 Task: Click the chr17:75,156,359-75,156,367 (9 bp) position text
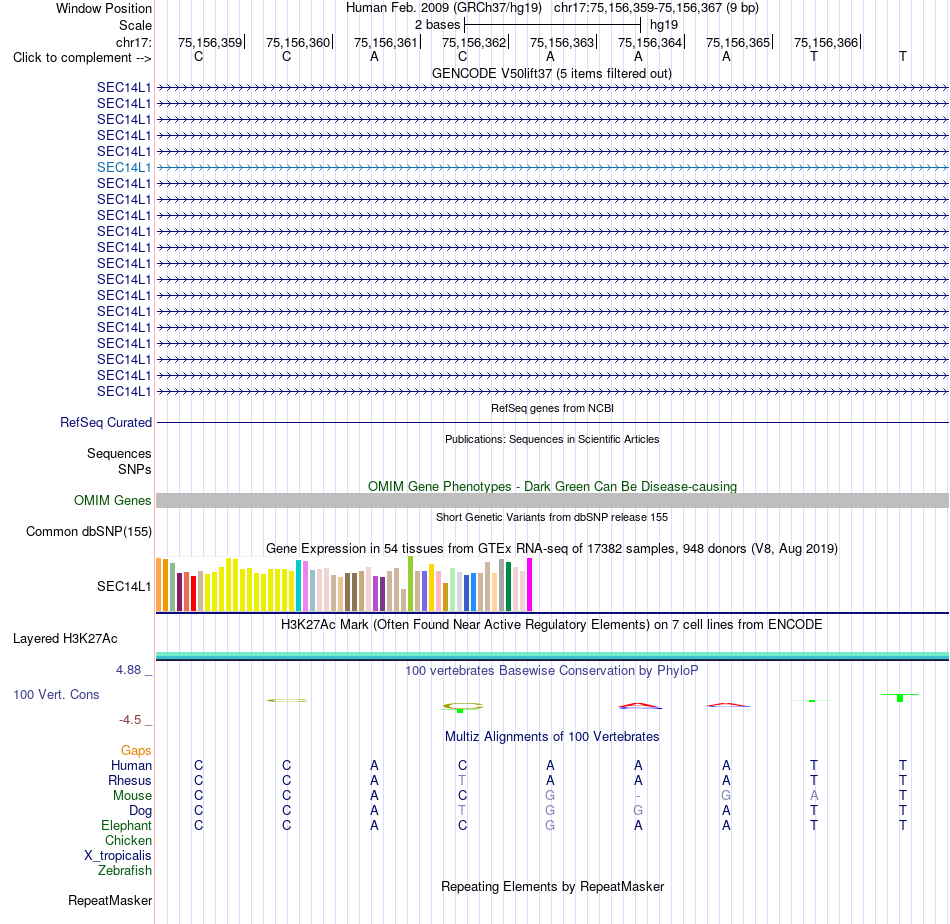pos(656,8)
